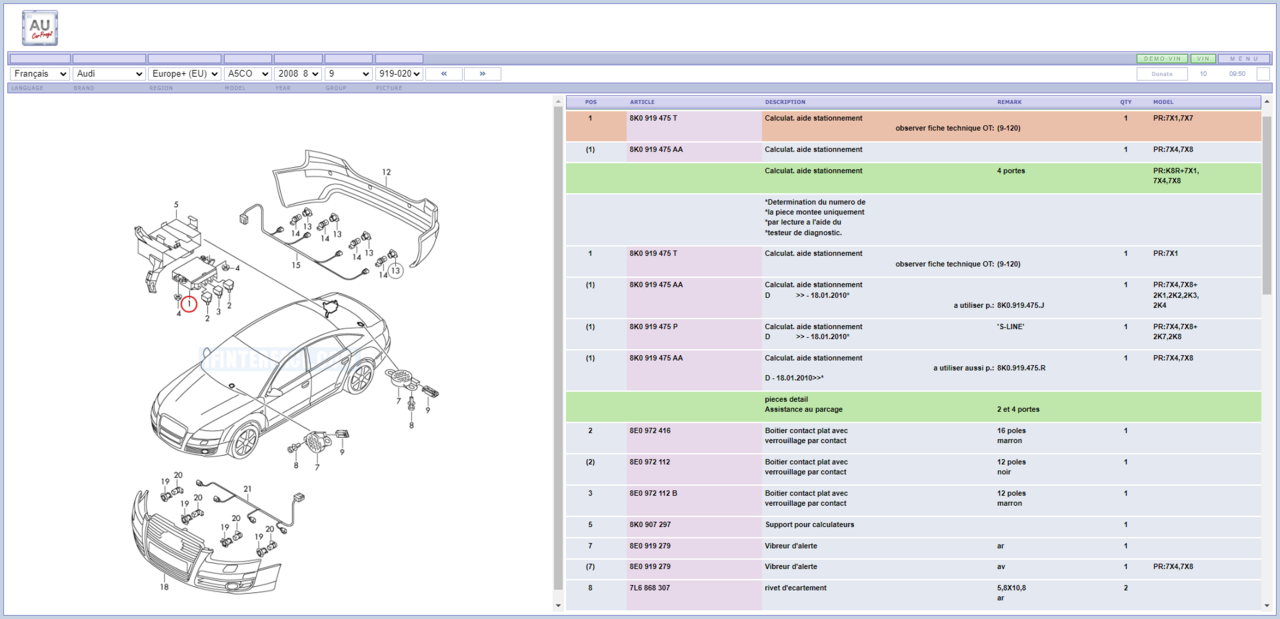Click the VIN button
Screen dimensions: 1280x619
(x=1203, y=59)
